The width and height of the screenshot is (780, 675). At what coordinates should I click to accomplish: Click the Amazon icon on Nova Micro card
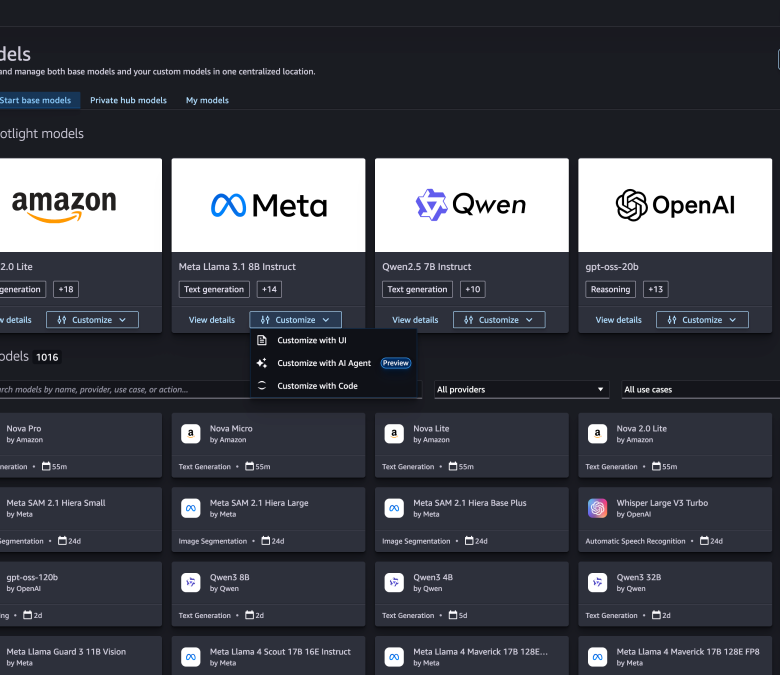190,434
